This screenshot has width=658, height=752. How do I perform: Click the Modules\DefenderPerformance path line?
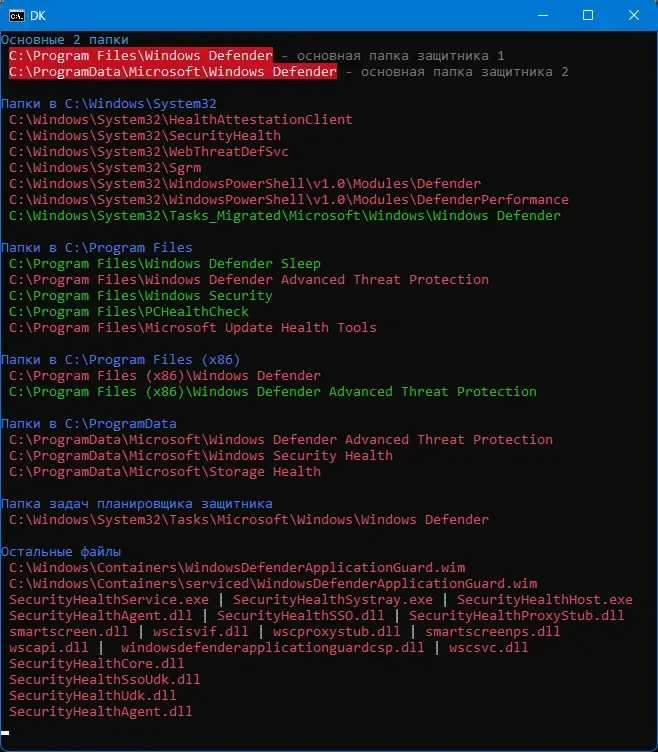288,200
